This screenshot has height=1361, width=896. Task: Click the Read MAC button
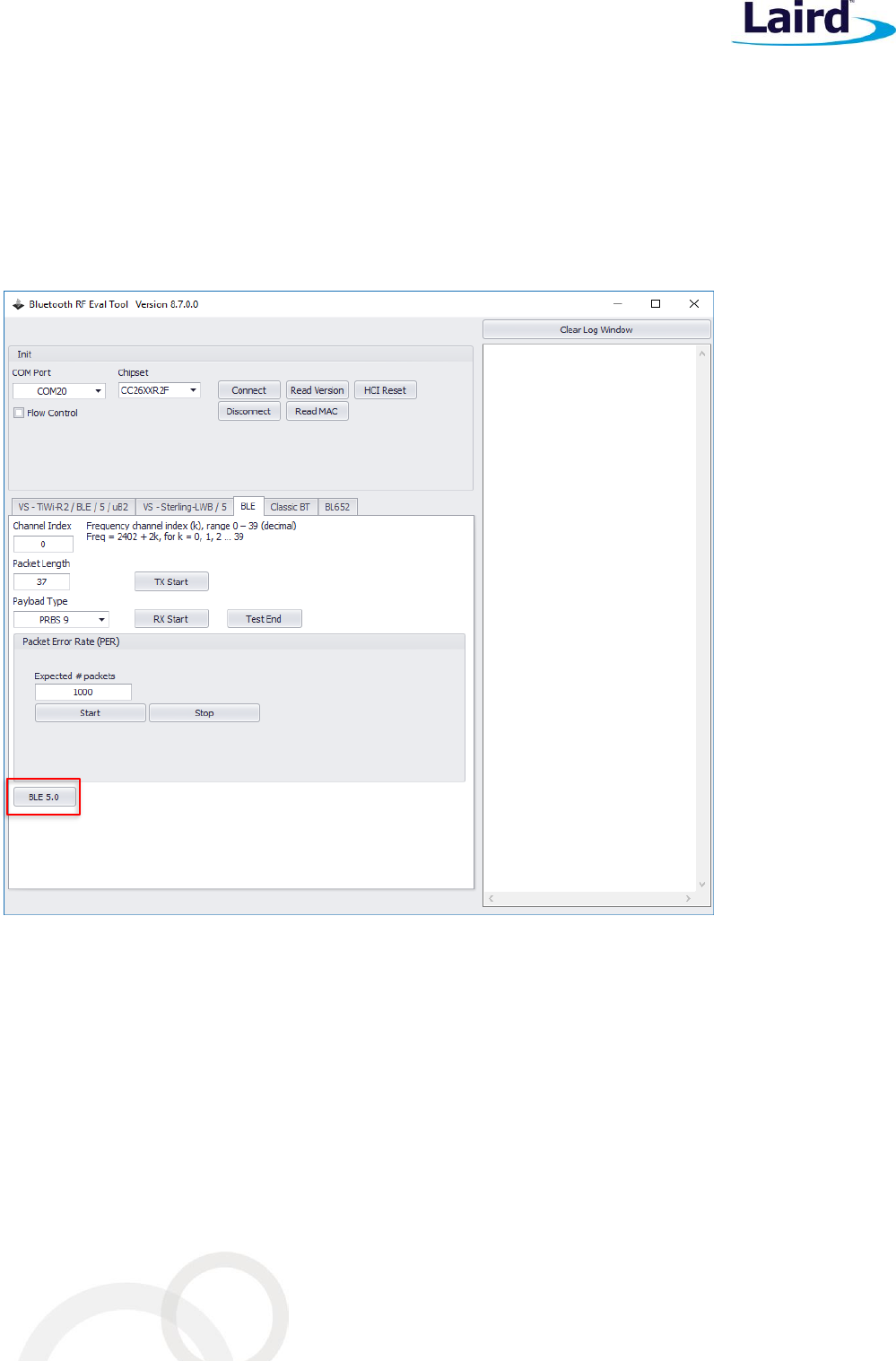(318, 411)
